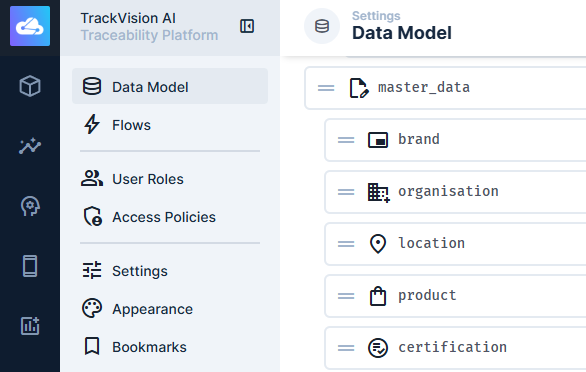Click the Data Model page heading
The width and height of the screenshot is (586, 372).
tap(402, 33)
